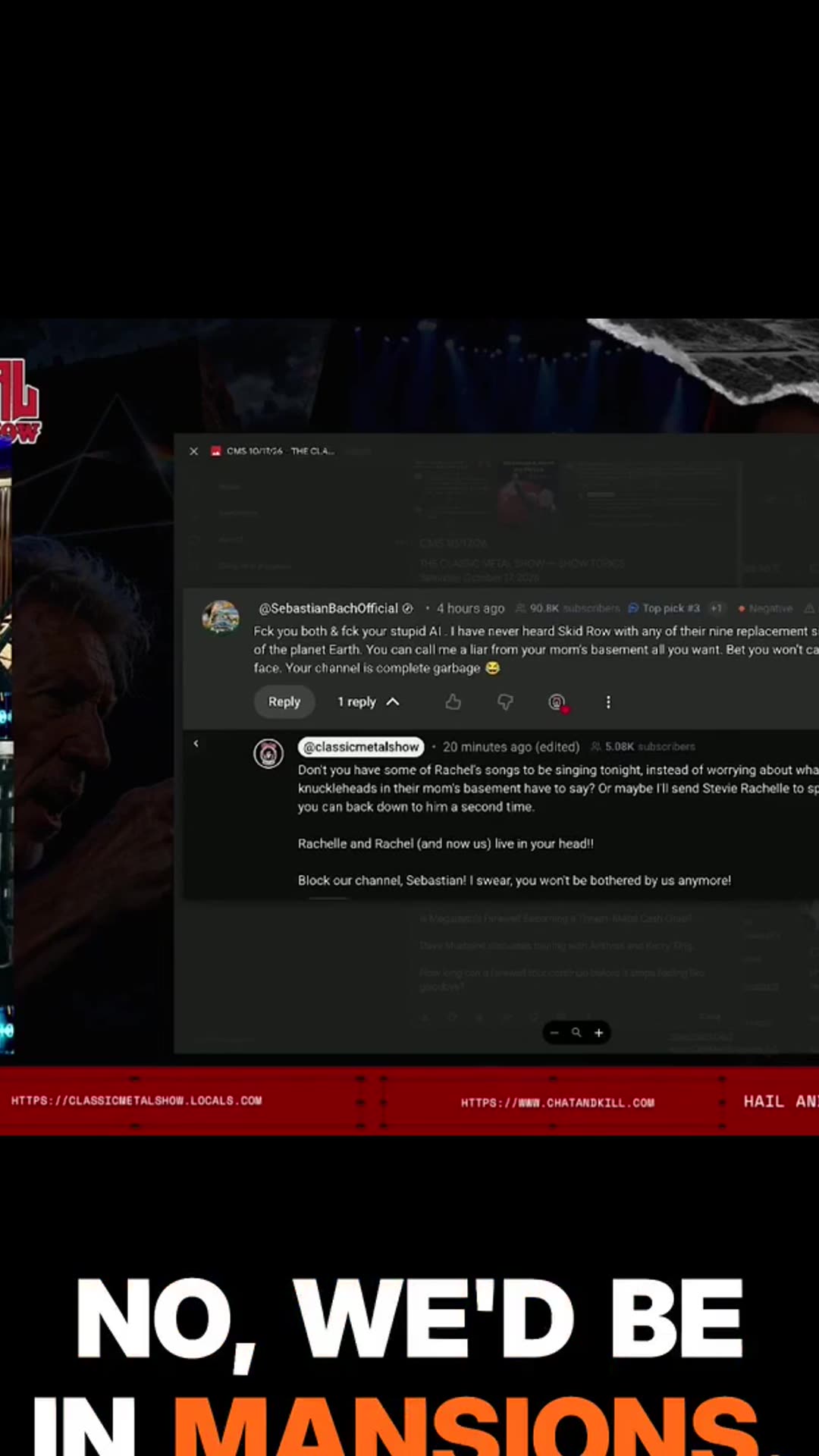Click the www.chatandkill.com URL banner
Image resolution: width=819 pixels, height=1456 pixels.
tap(557, 1103)
